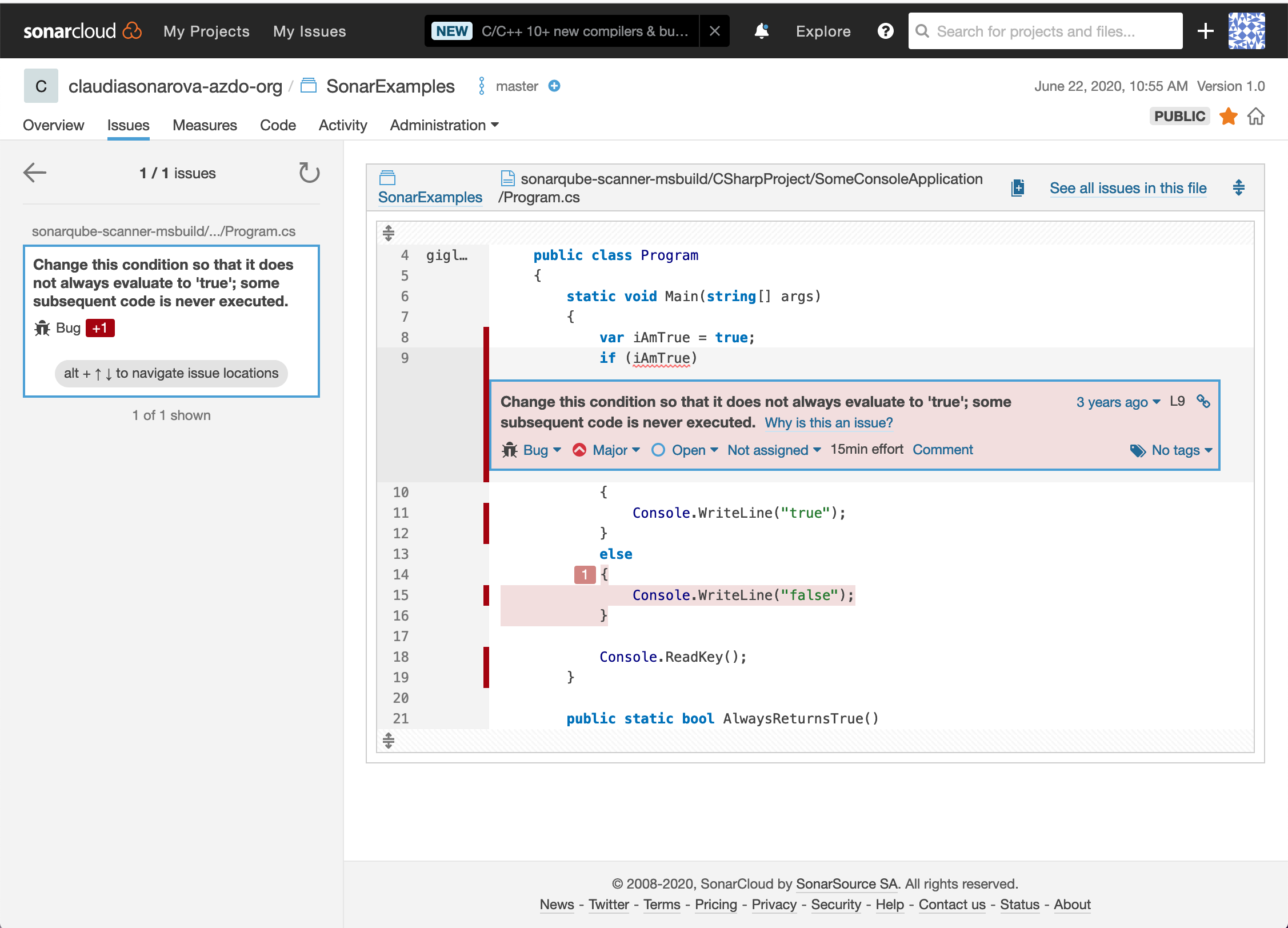
Task: Click the +1 locations badge in issue card
Action: pos(100,328)
